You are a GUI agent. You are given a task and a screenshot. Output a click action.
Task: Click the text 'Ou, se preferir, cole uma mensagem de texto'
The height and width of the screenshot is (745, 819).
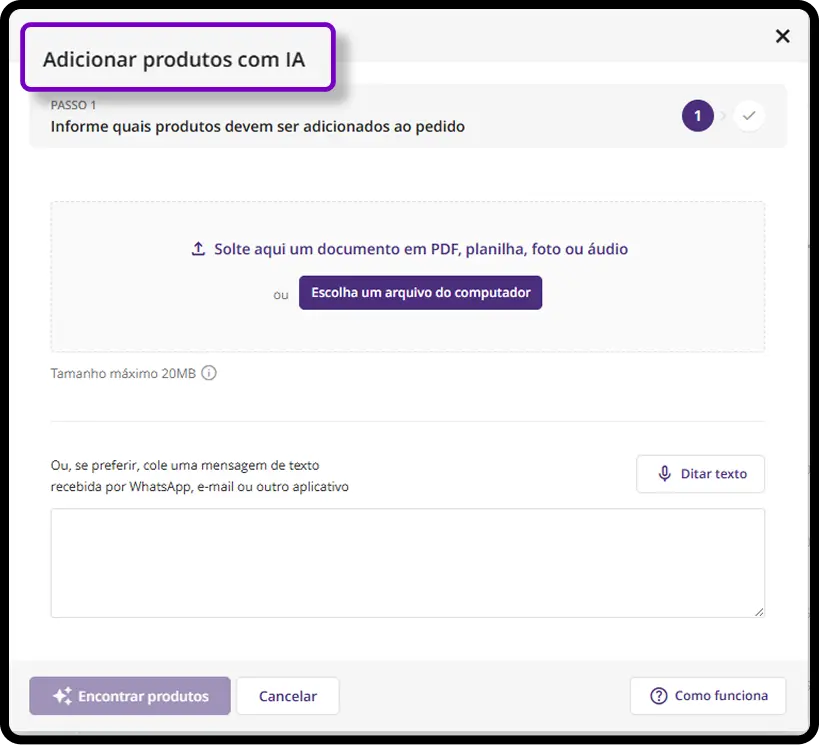point(185,465)
